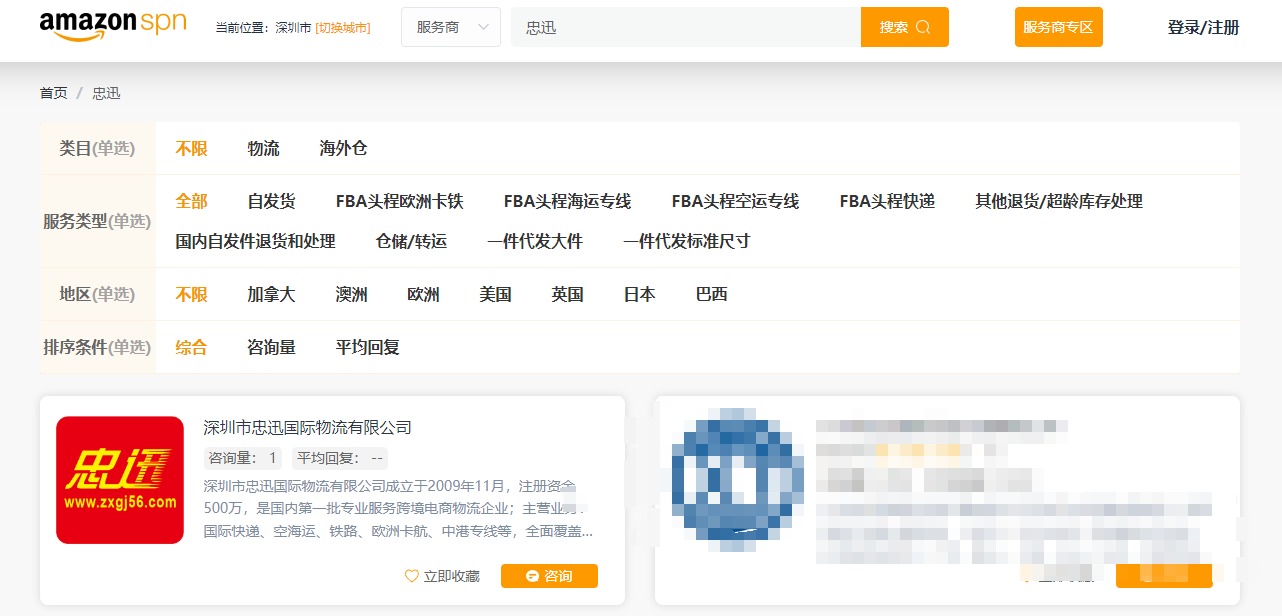Select the FBA头程海运专线 service type
1282x616 pixels.
tap(567, 200)
